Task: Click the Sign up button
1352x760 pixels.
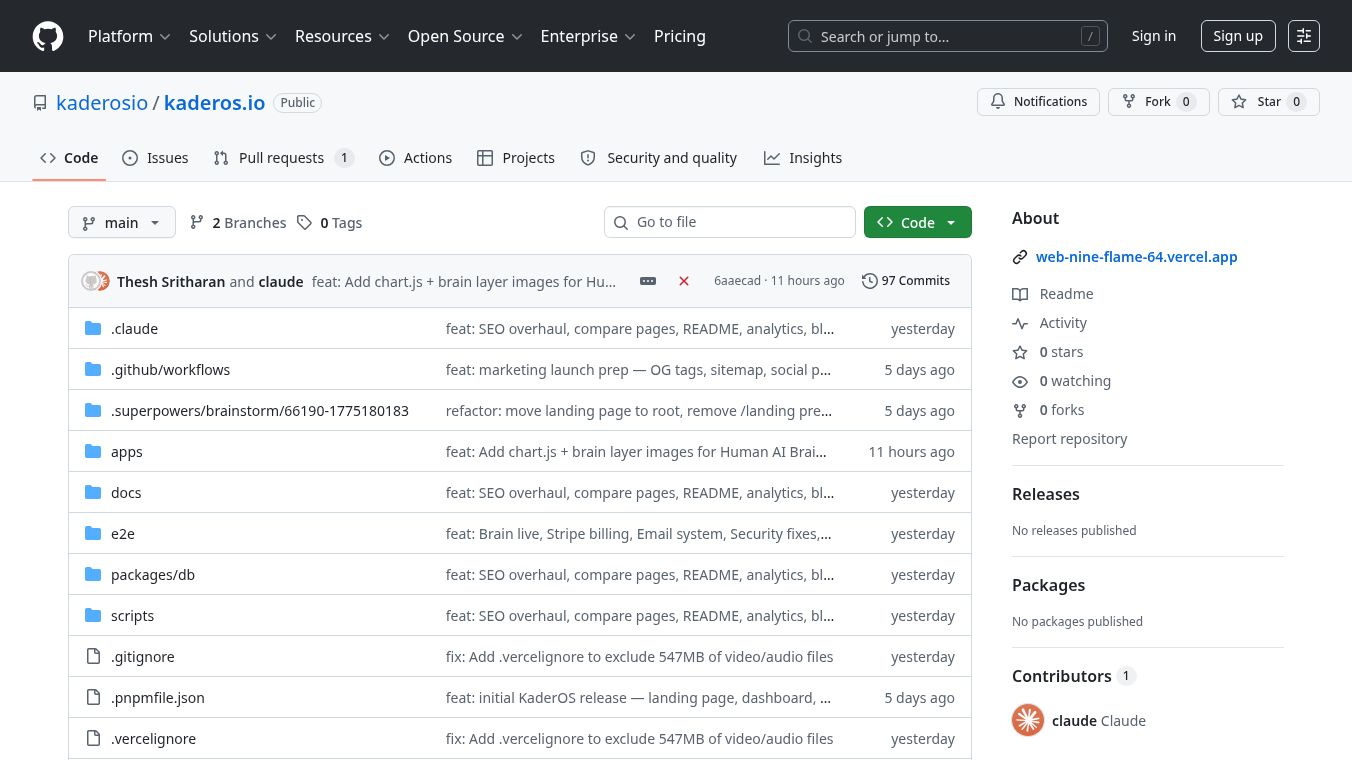Action: pyautogui.click(x=1237, y=36)
